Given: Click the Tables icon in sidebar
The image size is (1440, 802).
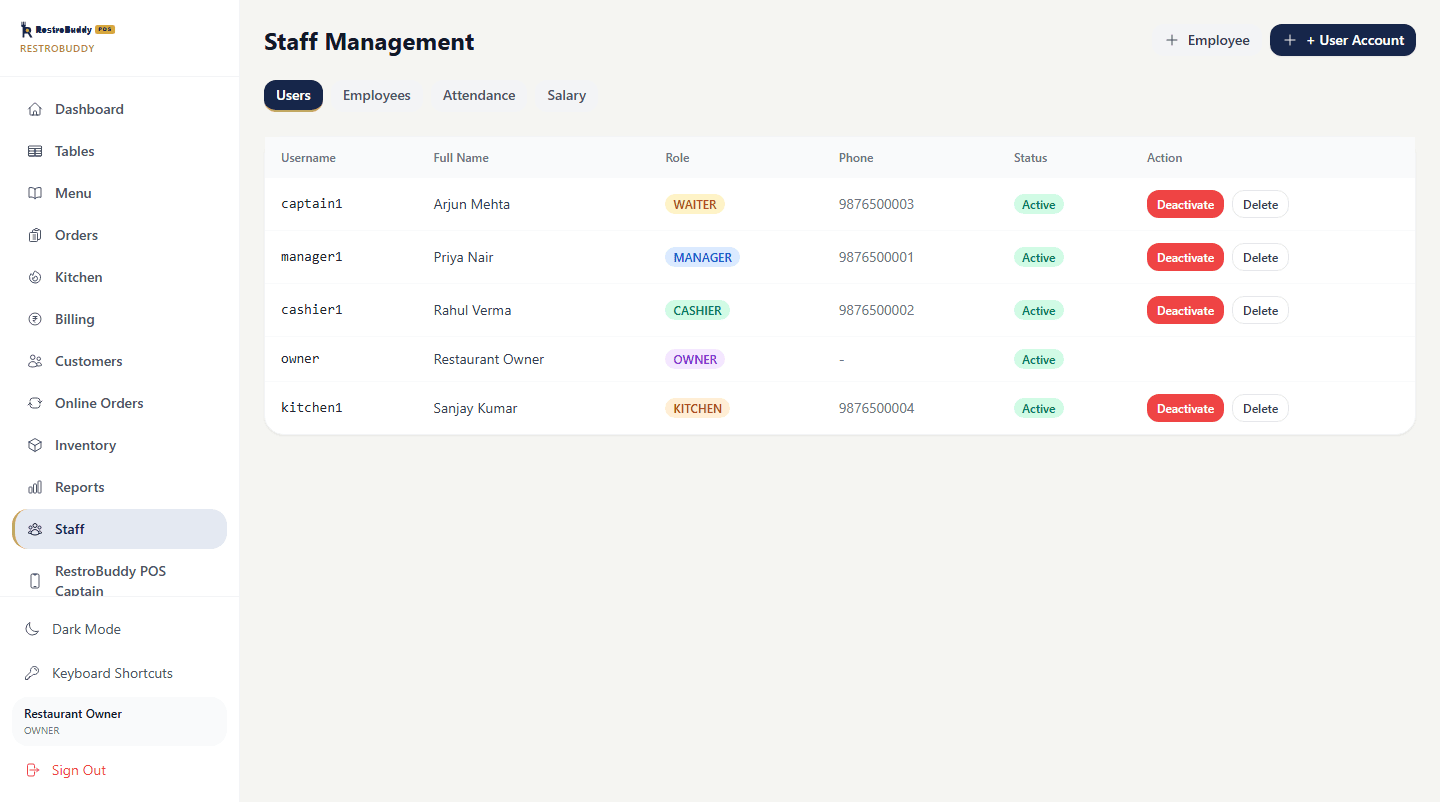Looking at the screenshot, I should coord(35,151).
